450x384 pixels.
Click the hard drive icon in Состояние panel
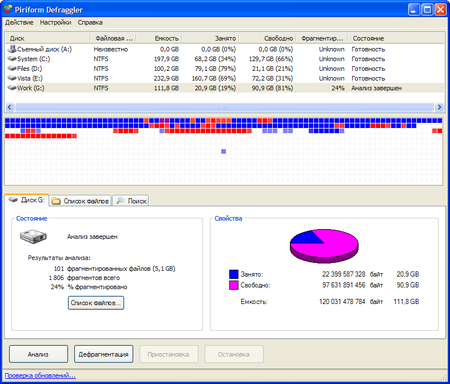click(x=33, y=236)
